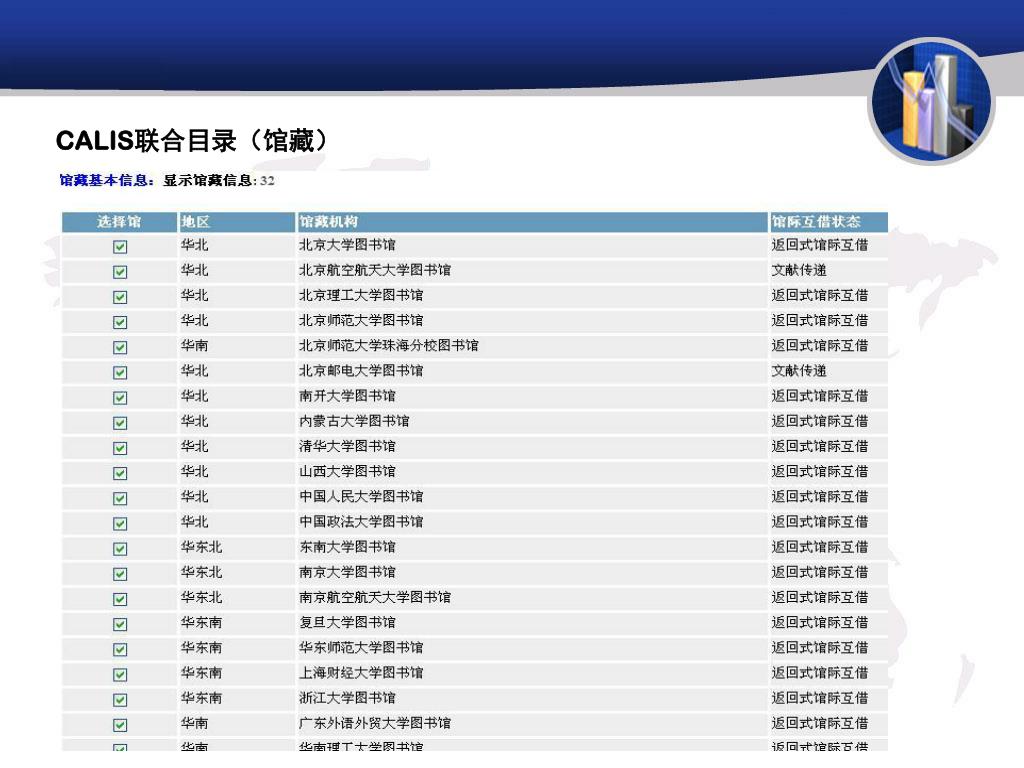Click 华北 region of 南开大学图书馆
Screen dimensions: 1024x768
click(x=195, y=396)
